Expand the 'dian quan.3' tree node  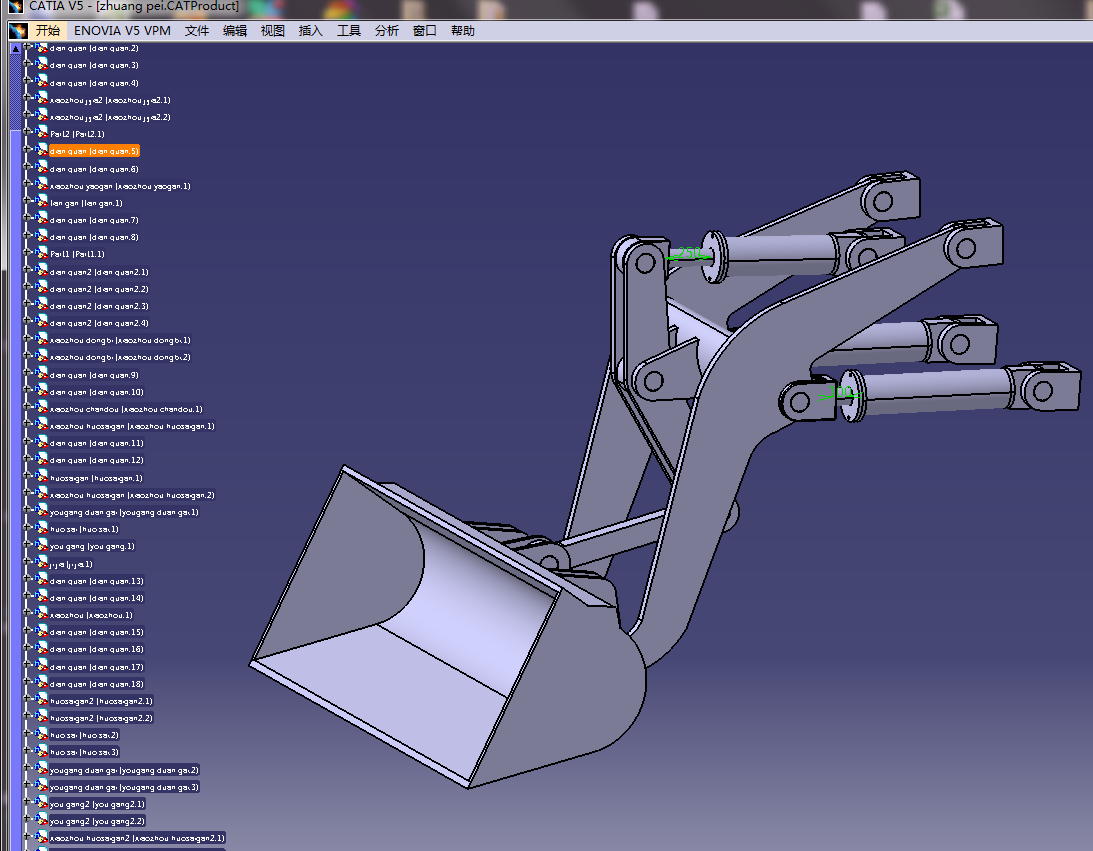point(29,65)
